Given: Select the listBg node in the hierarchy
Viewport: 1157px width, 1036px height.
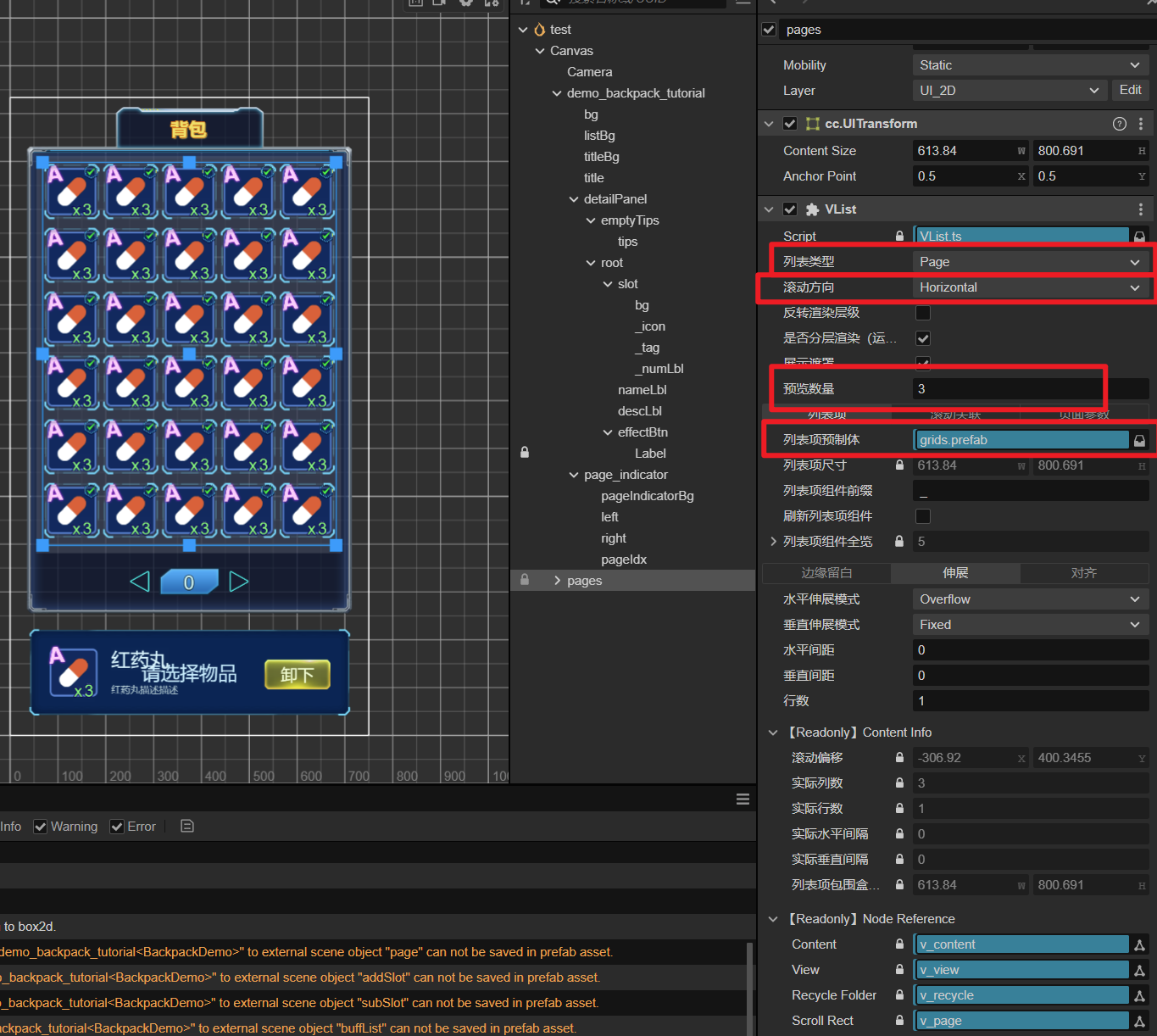Looking at the screenshot, I should (599, 136).
